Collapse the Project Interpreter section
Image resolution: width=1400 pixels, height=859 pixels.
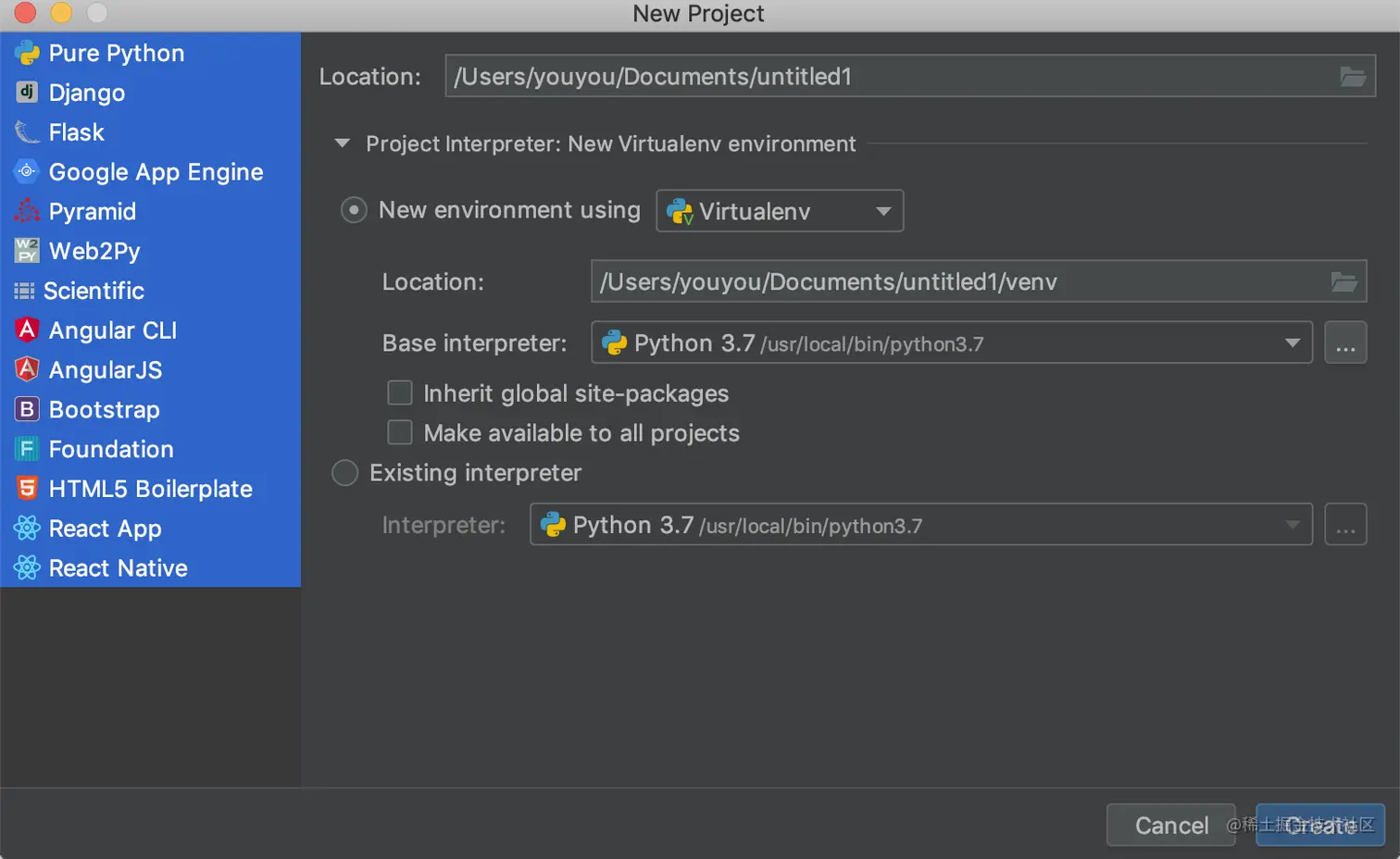point(343,143)
